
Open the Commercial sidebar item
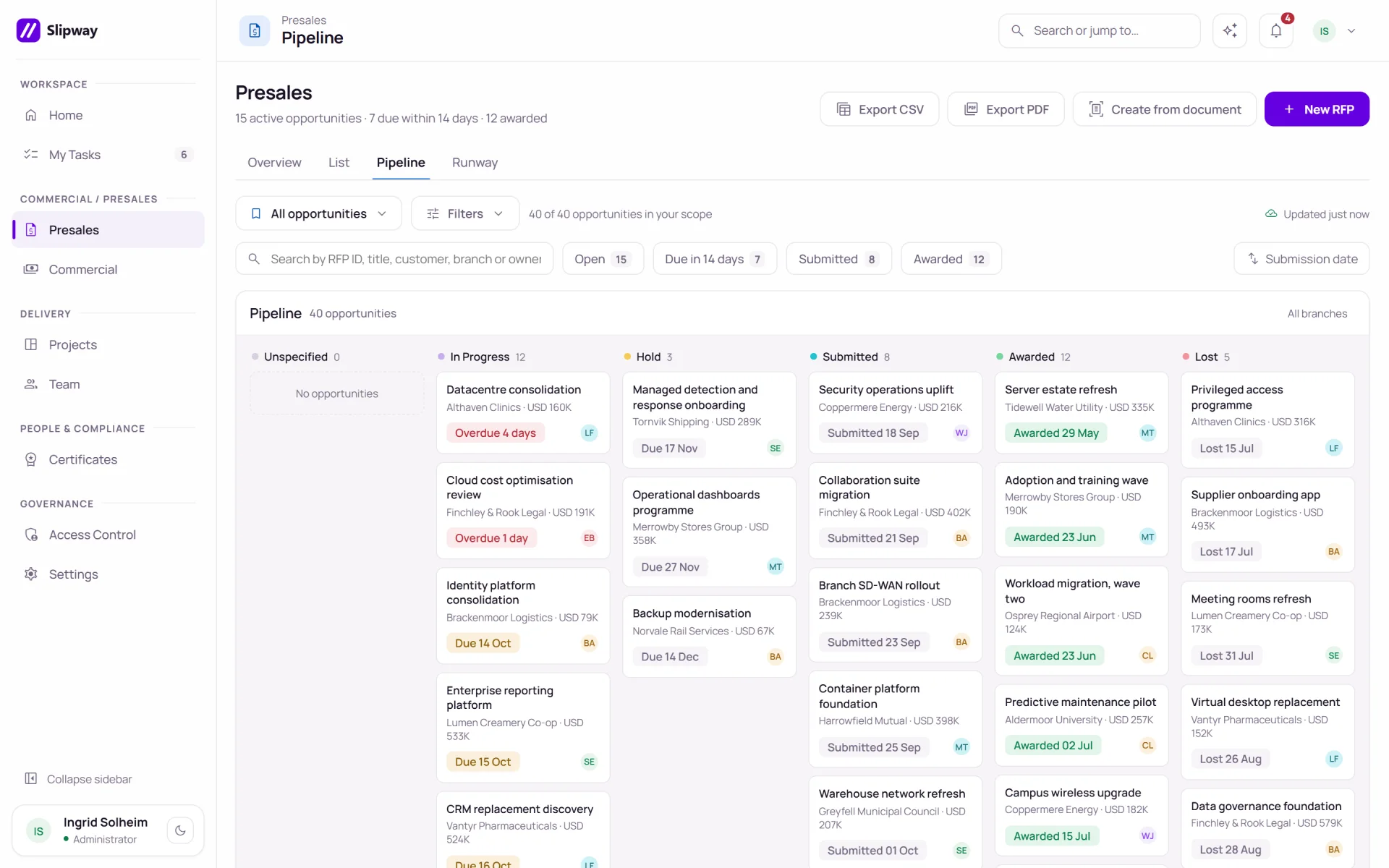[x=108, y=269]
